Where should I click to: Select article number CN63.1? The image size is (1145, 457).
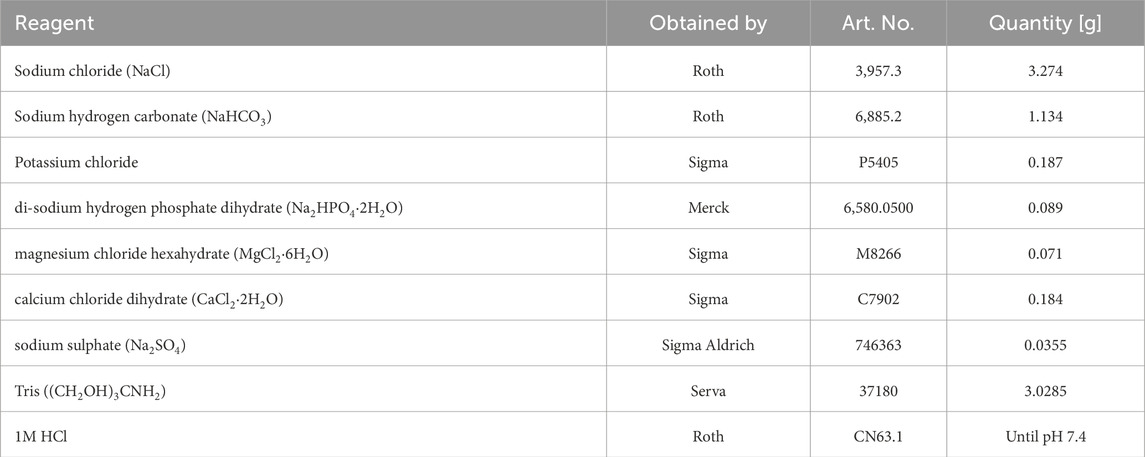pyautogui.click(x=878, y=437)
